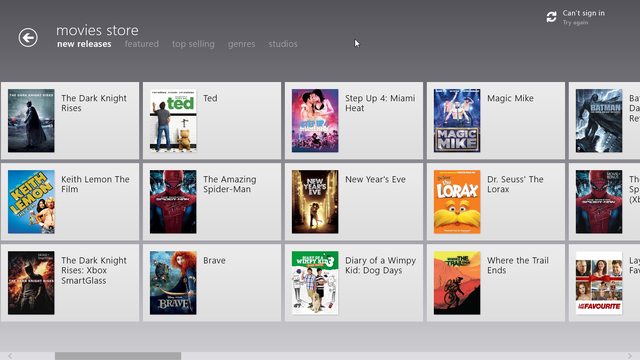The image size is (640, 360).
Task: Open the Brave movie poster
Action: [173, 282]
